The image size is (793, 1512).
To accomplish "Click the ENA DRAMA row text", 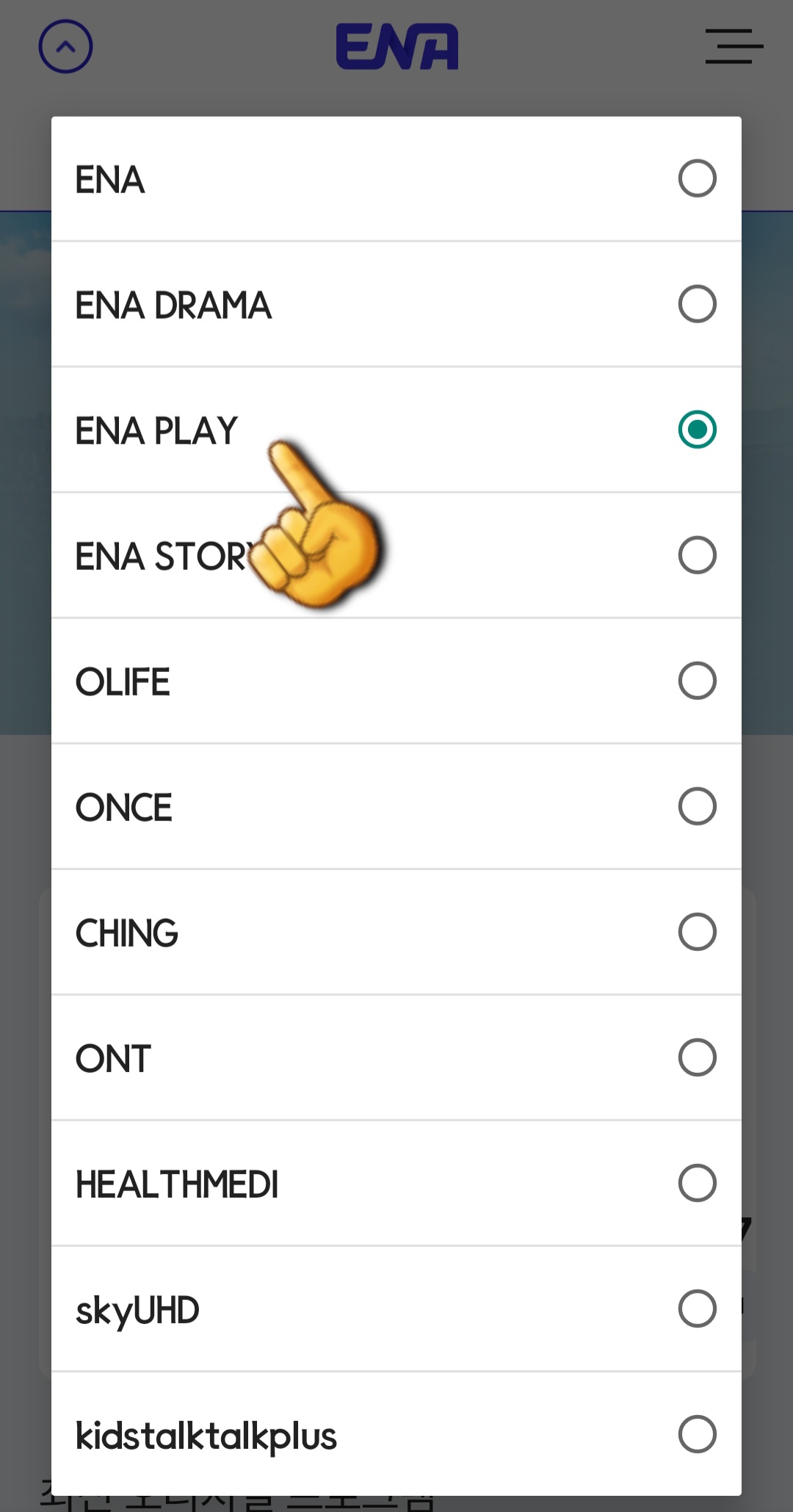I will pyautogui.click(x=174, y=303).
